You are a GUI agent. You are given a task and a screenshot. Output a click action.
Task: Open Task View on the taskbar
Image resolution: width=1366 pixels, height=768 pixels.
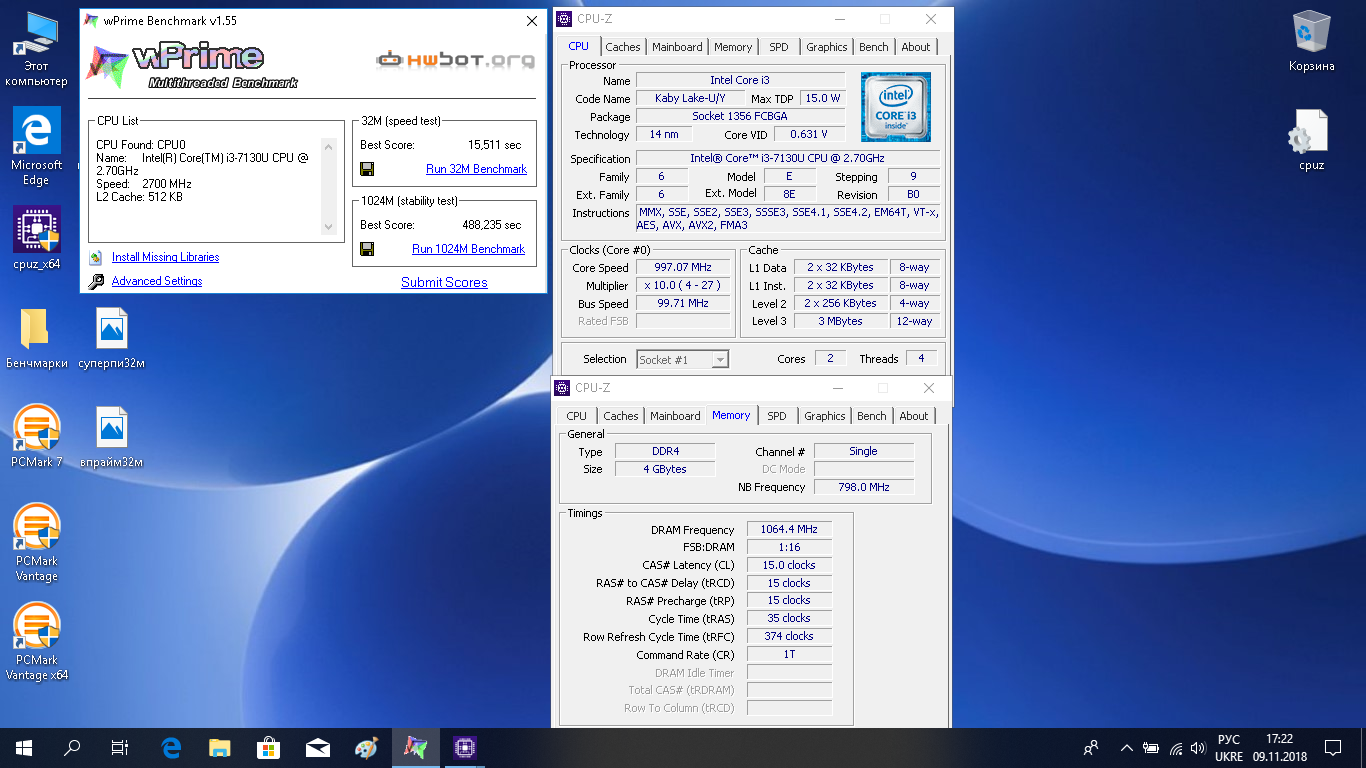[x=120, y=747]
